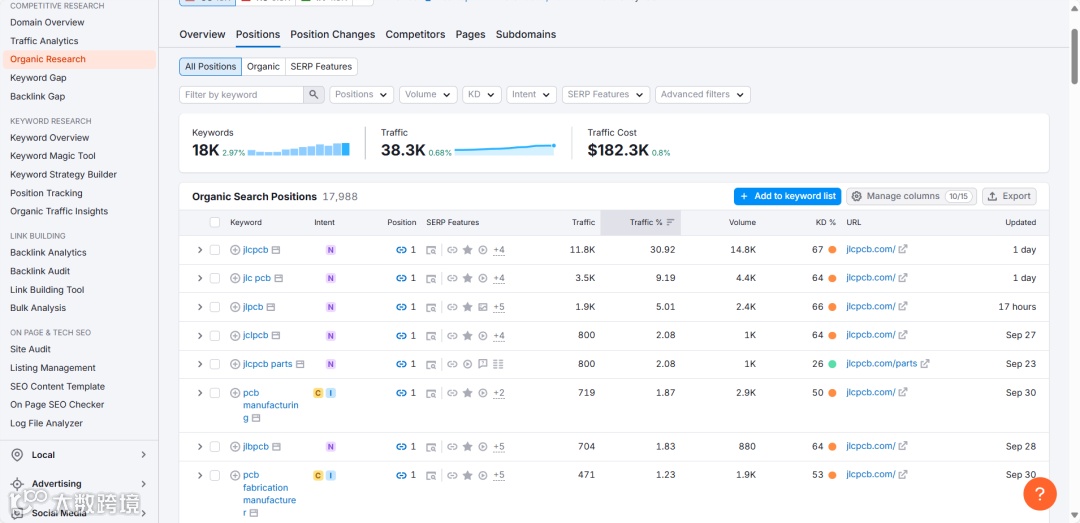Switch to the Competitors tab
1080x523 pixels.
(415, 34)
